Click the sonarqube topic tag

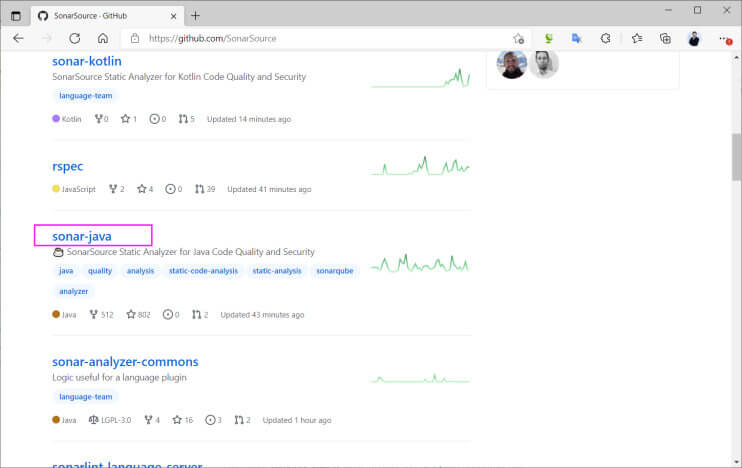(335, 271)
